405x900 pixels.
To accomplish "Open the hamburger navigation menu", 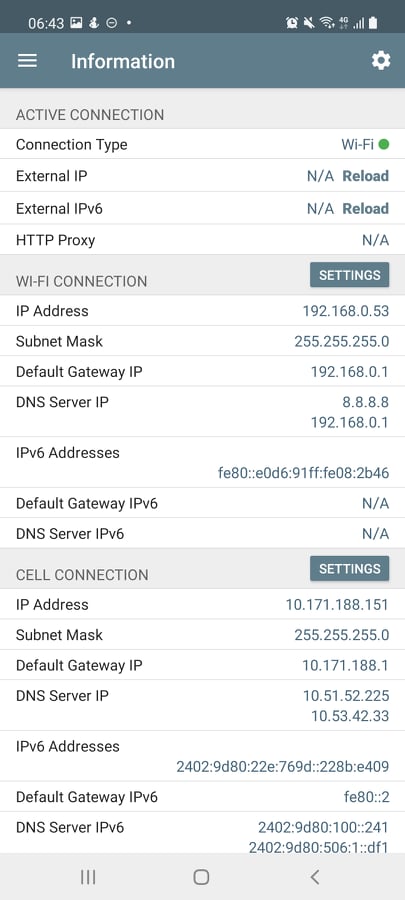I will 27,61.
